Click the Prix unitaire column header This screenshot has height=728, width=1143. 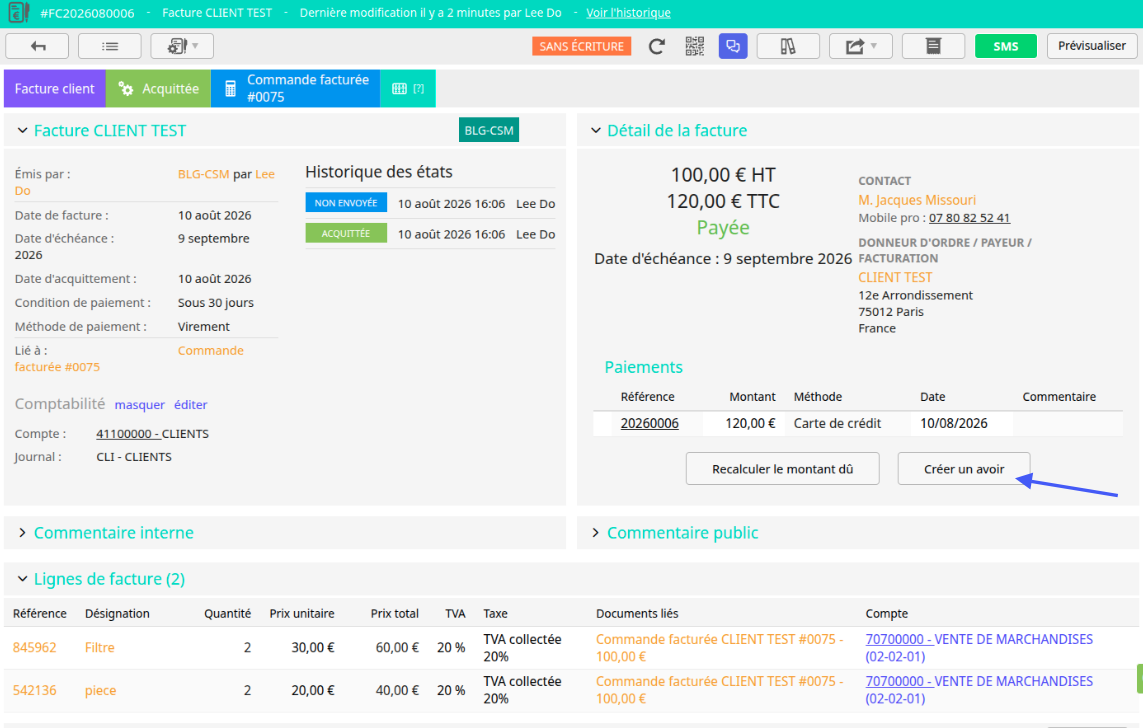[x=302, y=614]
